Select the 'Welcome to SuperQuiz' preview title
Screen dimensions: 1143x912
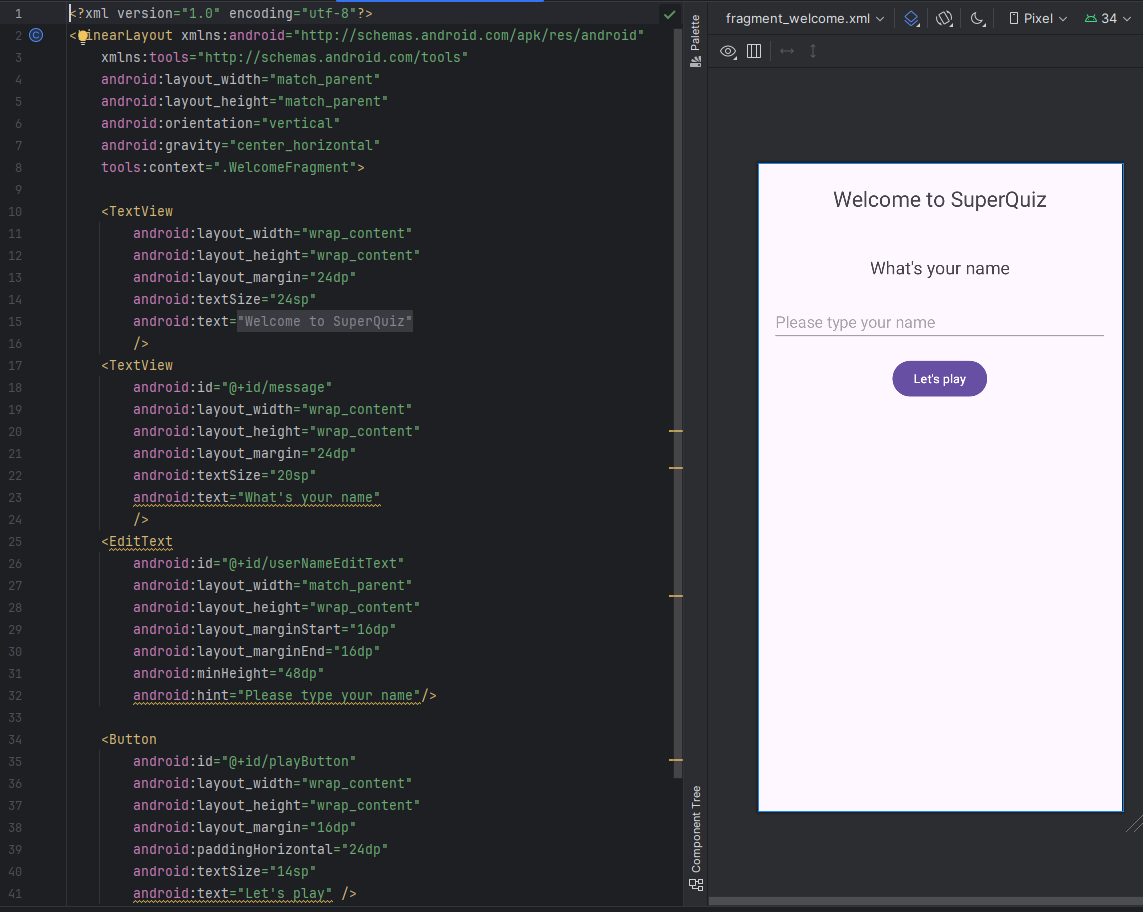click(939, 199)
